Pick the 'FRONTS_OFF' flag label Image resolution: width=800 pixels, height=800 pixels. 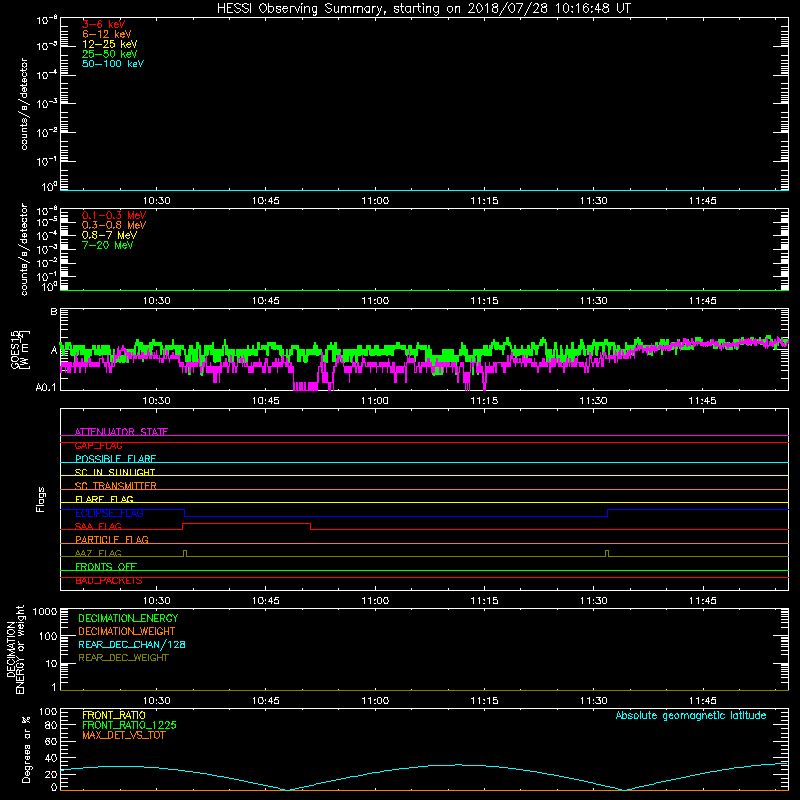point(106,566)
